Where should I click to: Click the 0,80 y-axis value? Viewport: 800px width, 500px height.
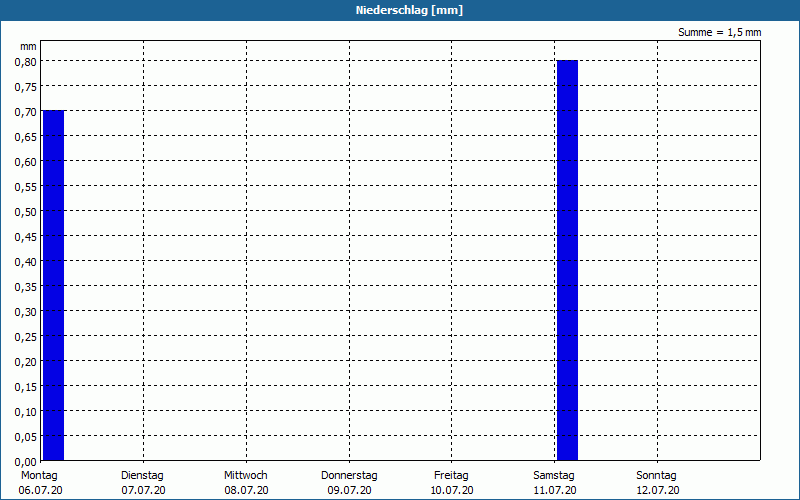26,62
